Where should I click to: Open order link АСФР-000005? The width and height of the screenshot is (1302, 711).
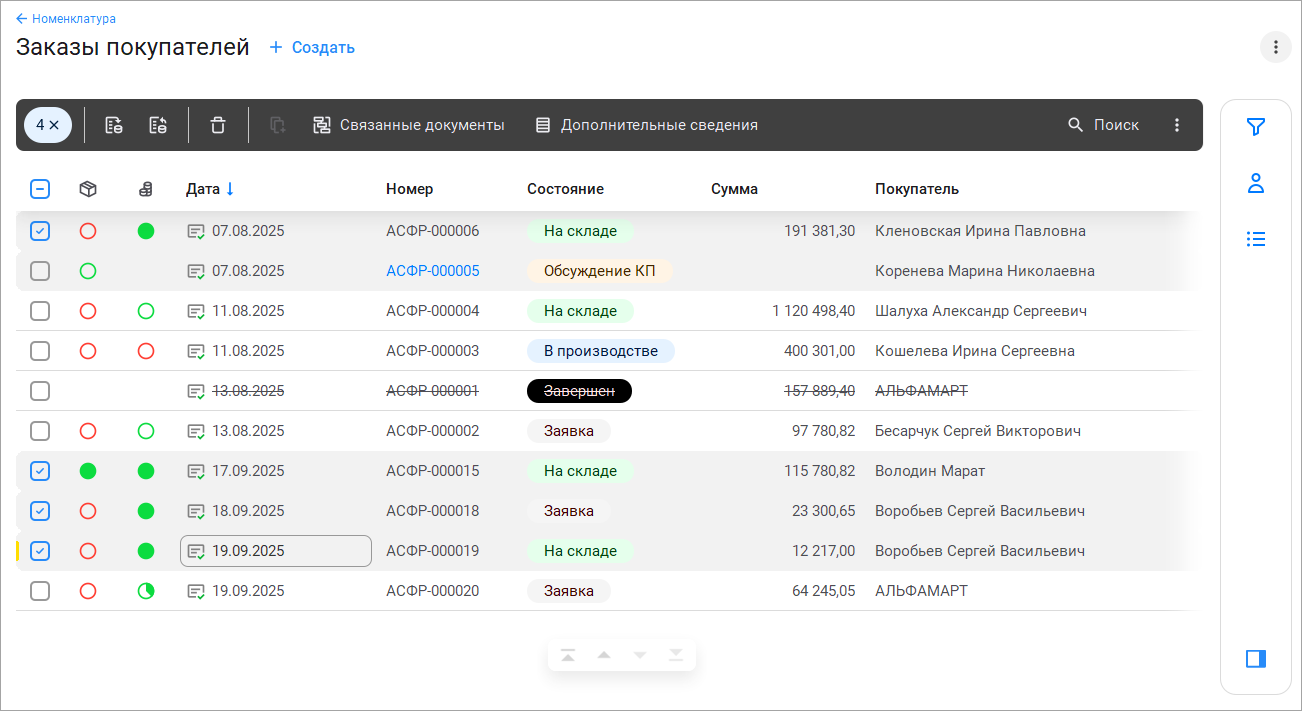pos(432,271)
